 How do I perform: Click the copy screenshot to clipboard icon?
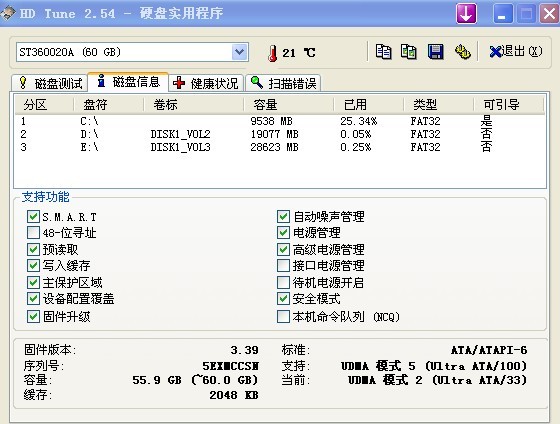(409, 52)
